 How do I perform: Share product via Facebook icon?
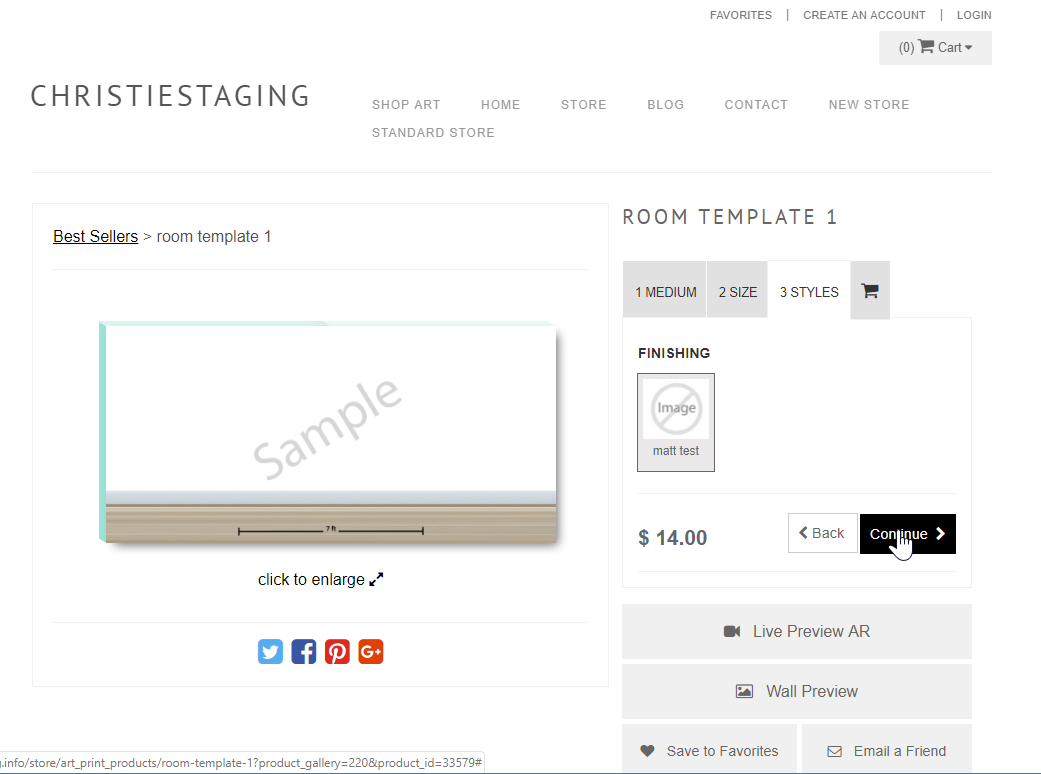pyautogui.click(x=304, y=652)
